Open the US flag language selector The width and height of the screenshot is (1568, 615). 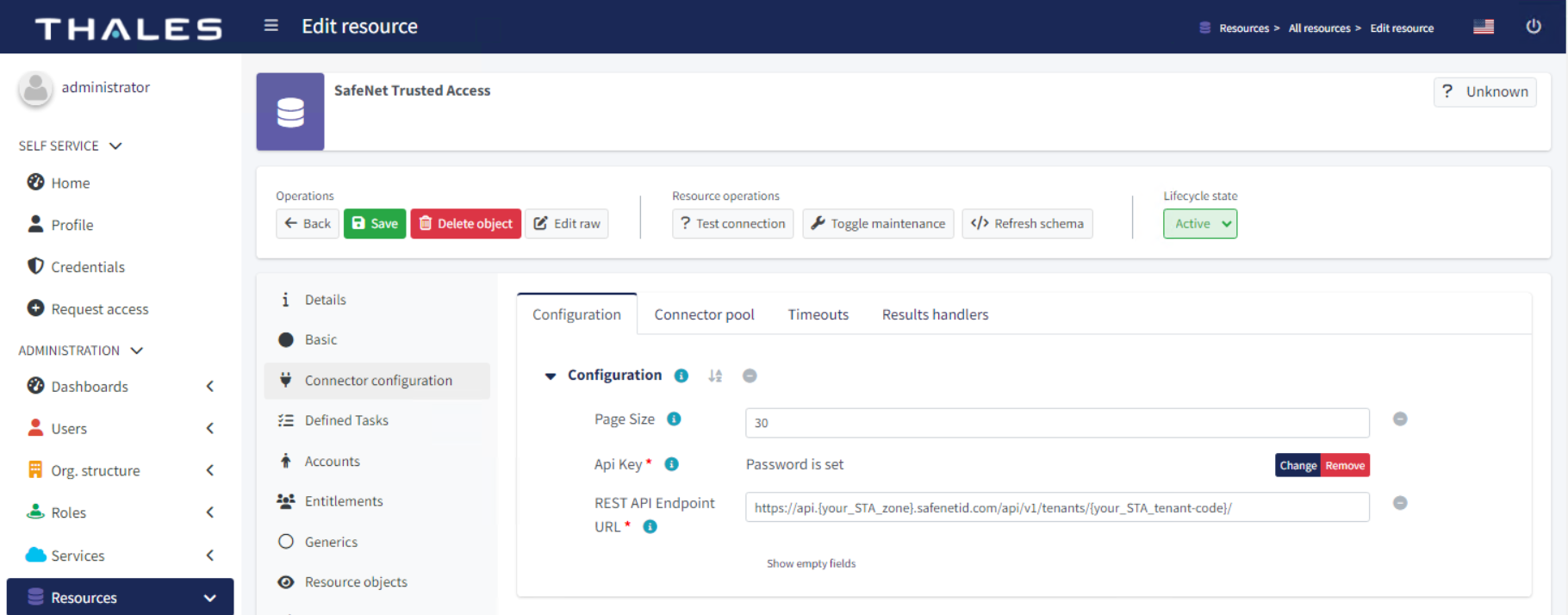click(1484, 27)
